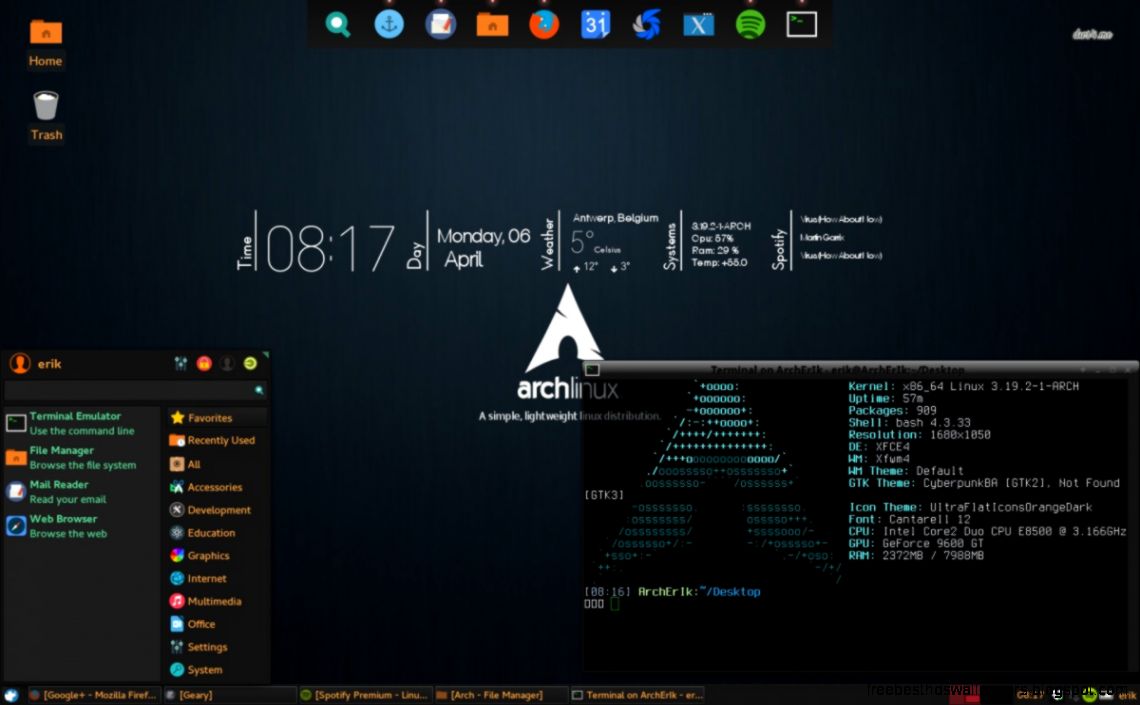Click the search icon in the menu search field

click(x=259, y=390)
